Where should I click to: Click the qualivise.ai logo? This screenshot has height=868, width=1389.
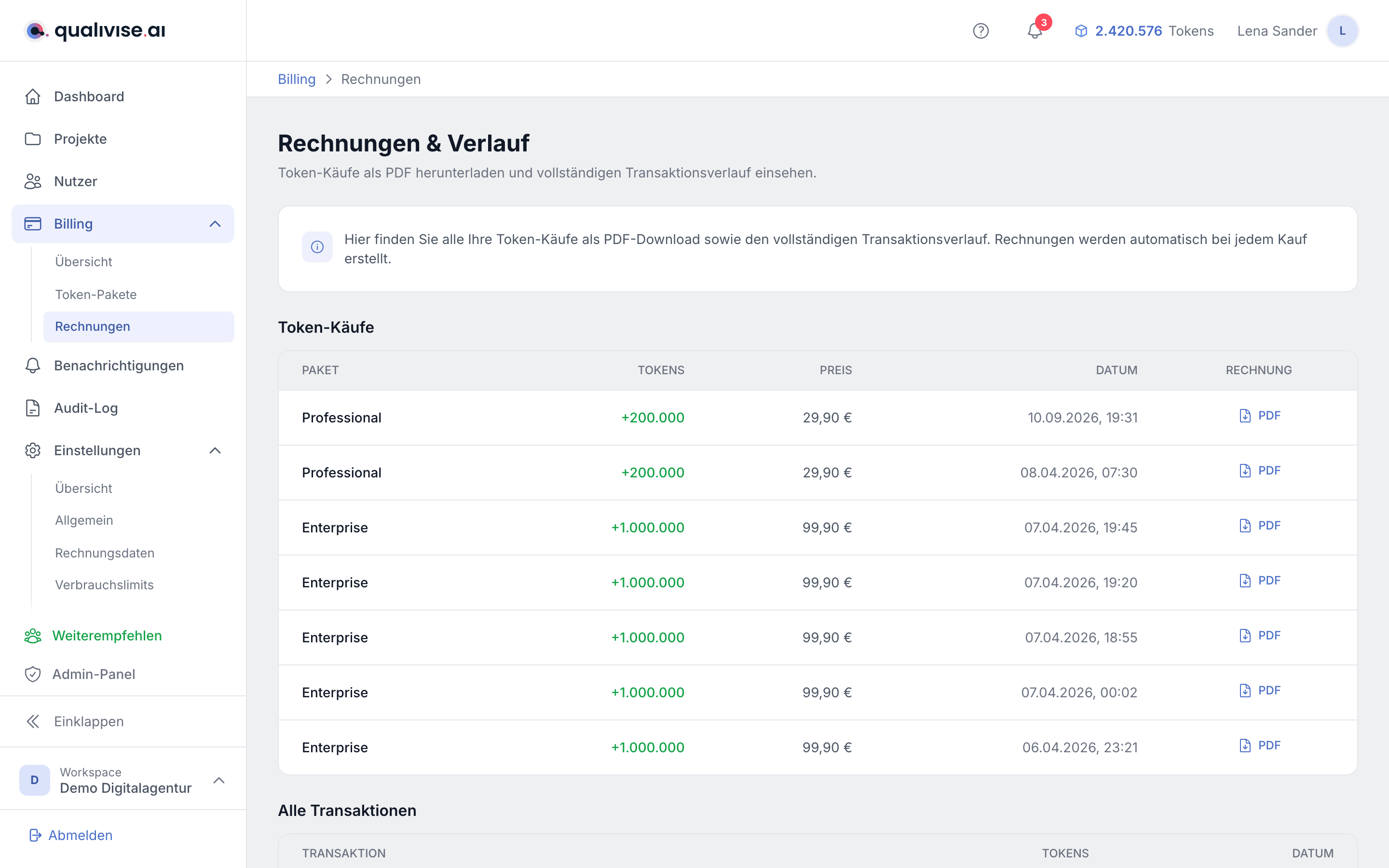[x=95, y=30]
